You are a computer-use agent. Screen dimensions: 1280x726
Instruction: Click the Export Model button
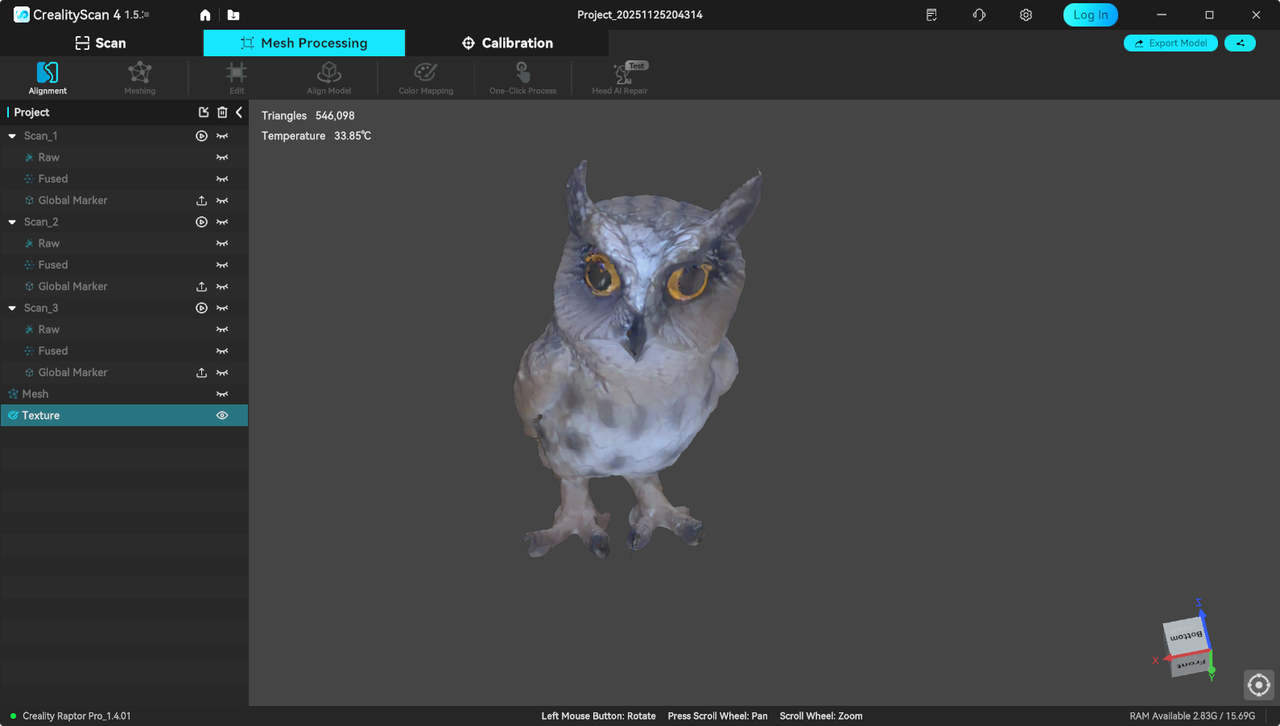pos(1170,43)
